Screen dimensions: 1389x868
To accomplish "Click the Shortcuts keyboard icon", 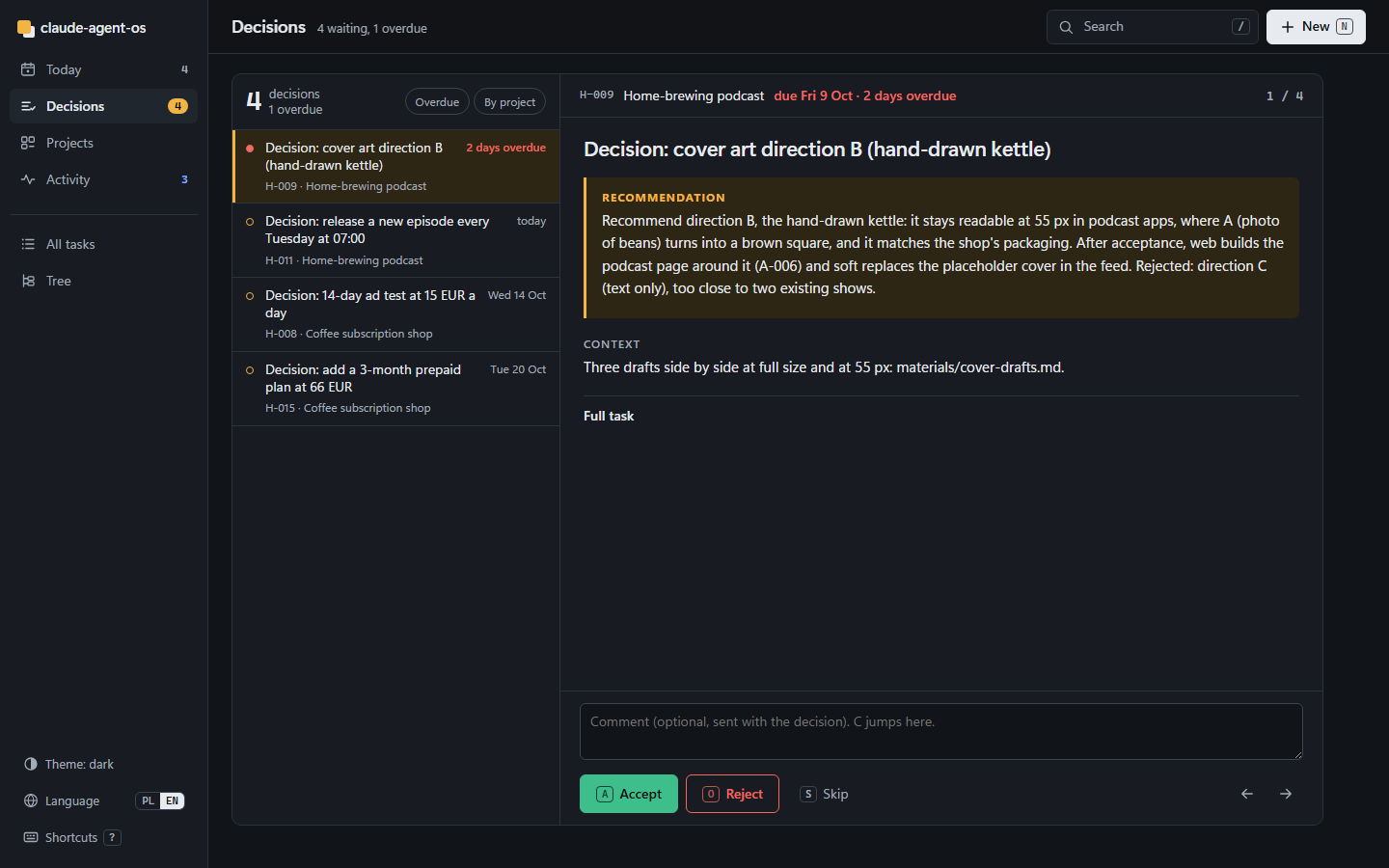I will [31, 837].
